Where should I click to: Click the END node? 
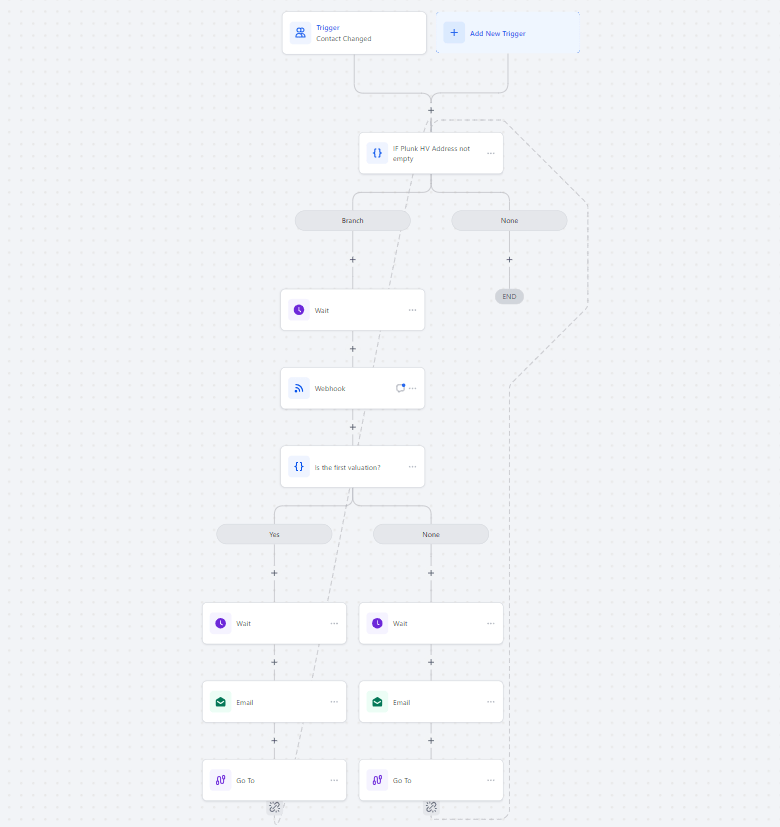(x=509, y=297)
